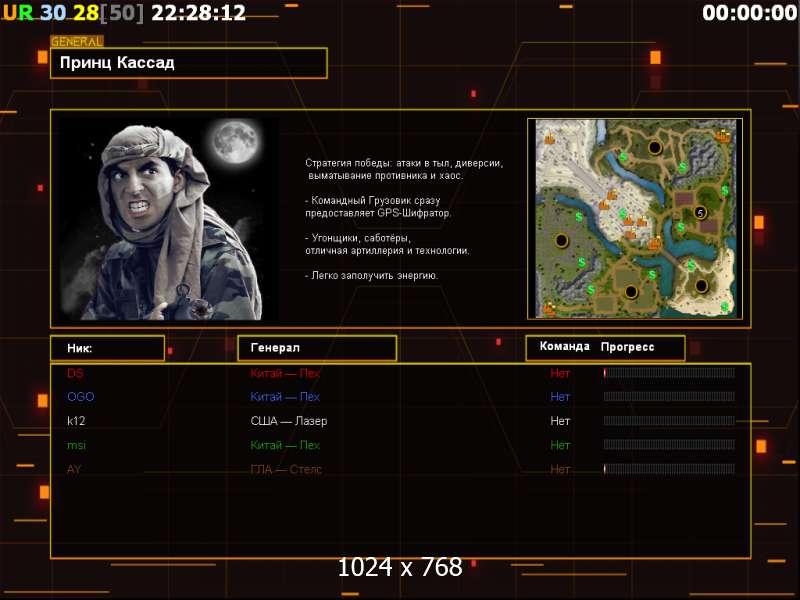Click the light-blue 30 counter at top
Image resolution: width=800 pixels, height=600 pixels.
point(53,13)
